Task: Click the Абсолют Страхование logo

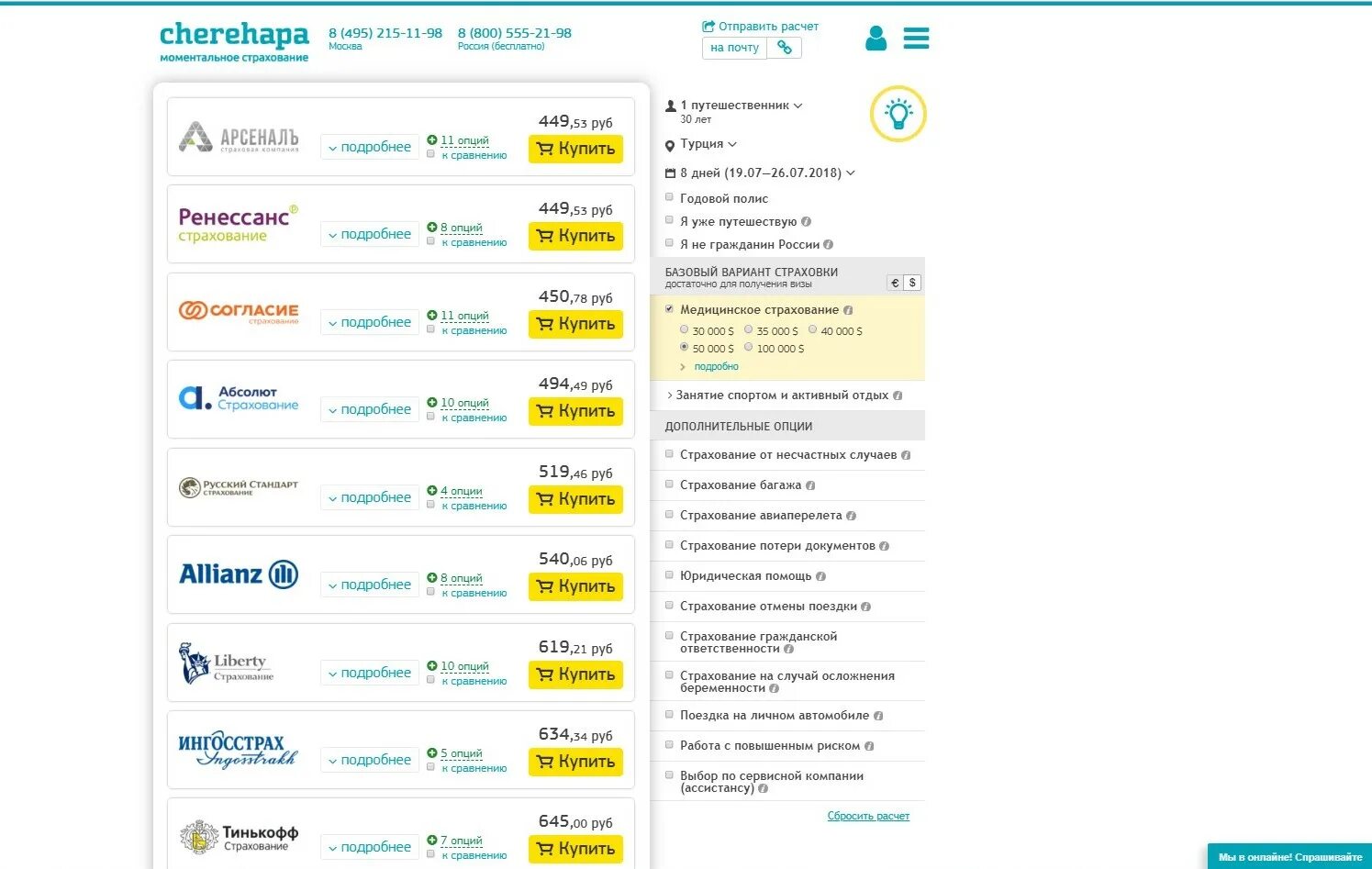Action: pyautogui.click(x=239, y=398)
